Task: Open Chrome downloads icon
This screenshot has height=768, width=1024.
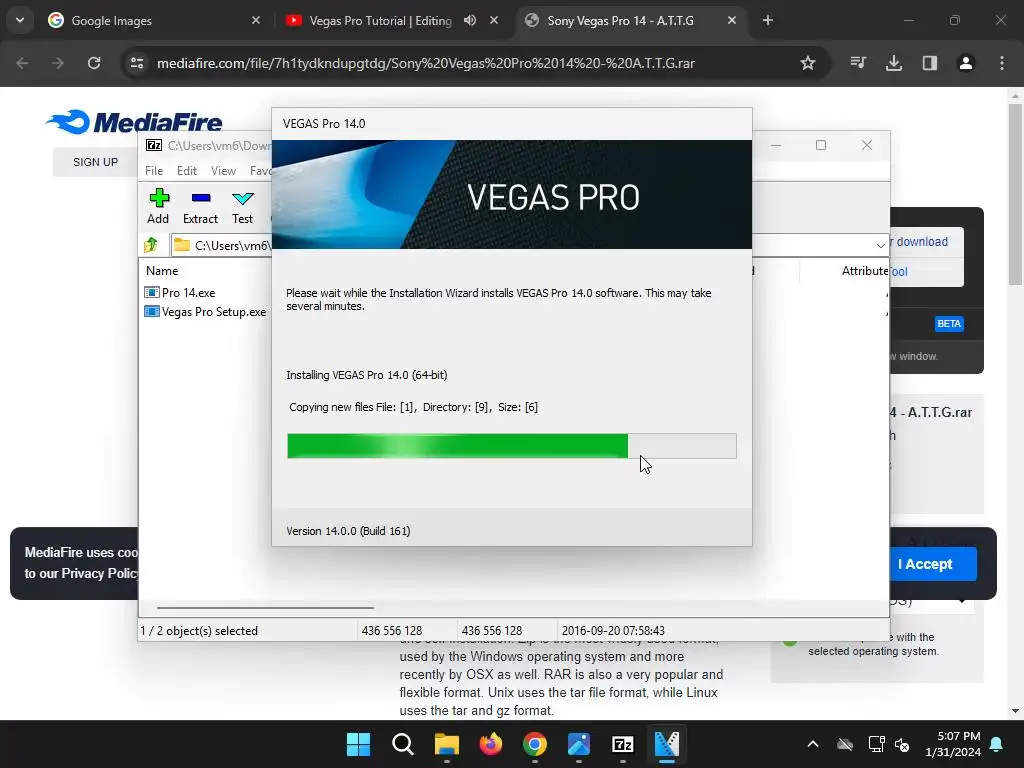Action: pyautogui.click(x=894, y=63)
